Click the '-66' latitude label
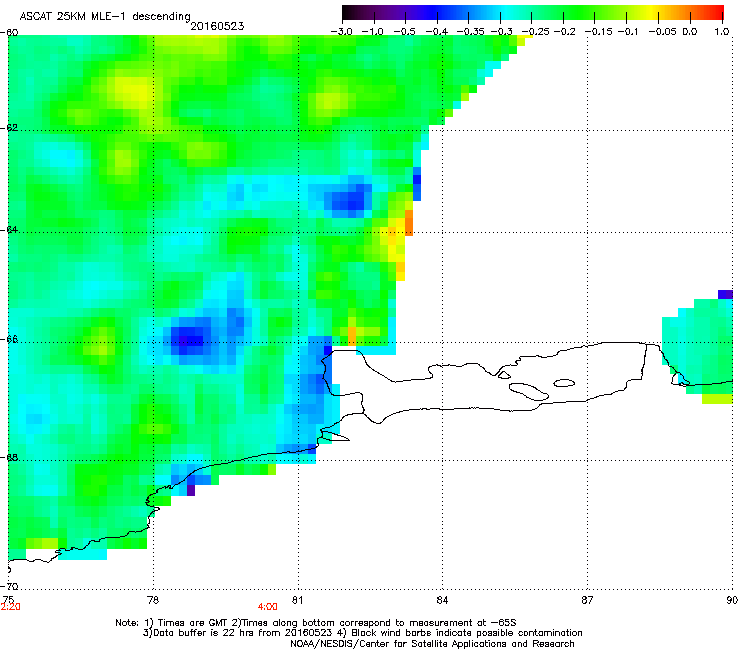Viewport: 740px width, 650px height. click(9, 339)
